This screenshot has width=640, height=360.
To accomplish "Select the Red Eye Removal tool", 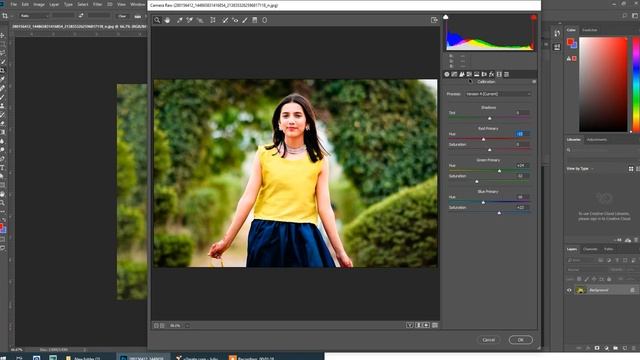I will [x=235, y=20].
